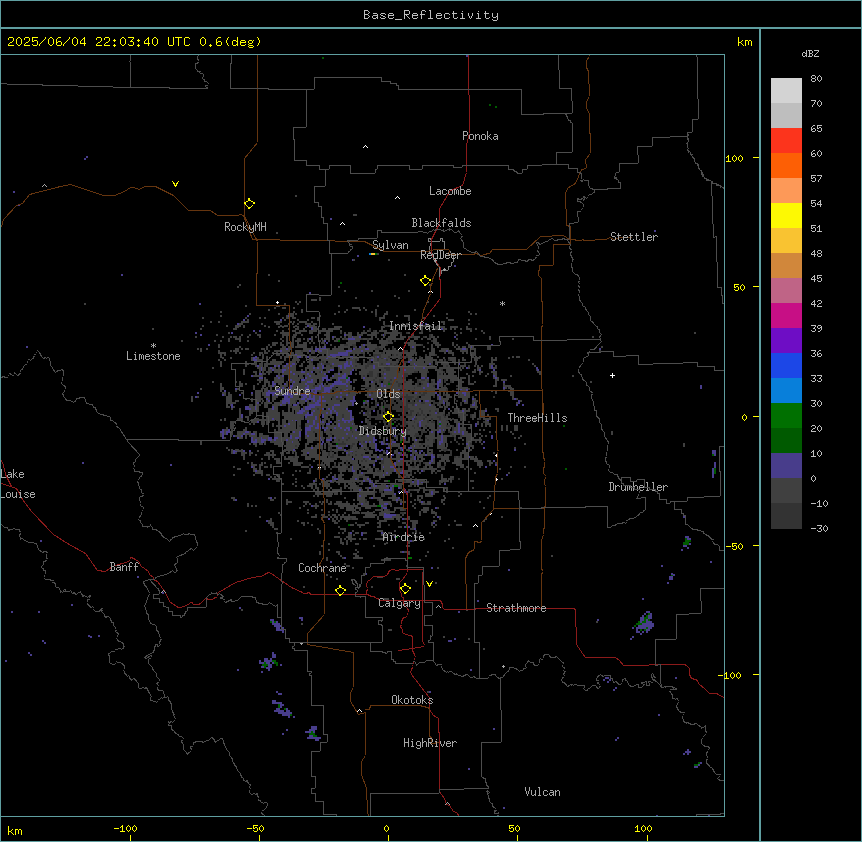Viewport: 862px width, 842px height.
Task: Click the Didsbury town label
Action: click(x=383, y=431)
